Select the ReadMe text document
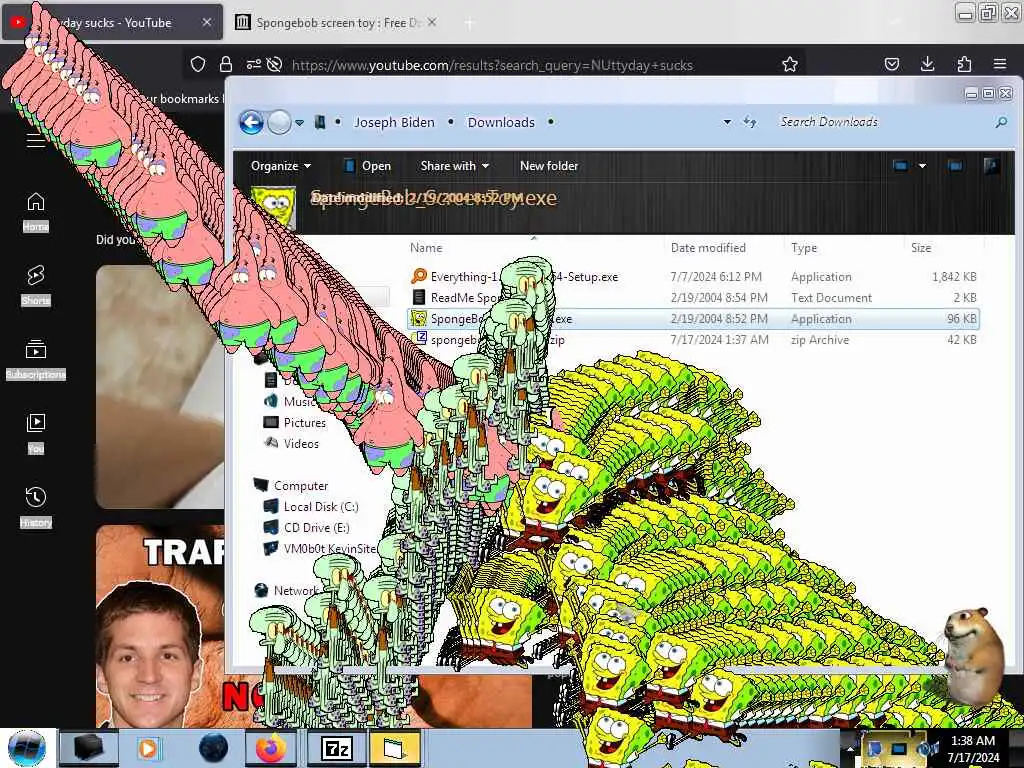This screenshot has width=1024, height=768. pyautogui.click(x=693, y=297)
